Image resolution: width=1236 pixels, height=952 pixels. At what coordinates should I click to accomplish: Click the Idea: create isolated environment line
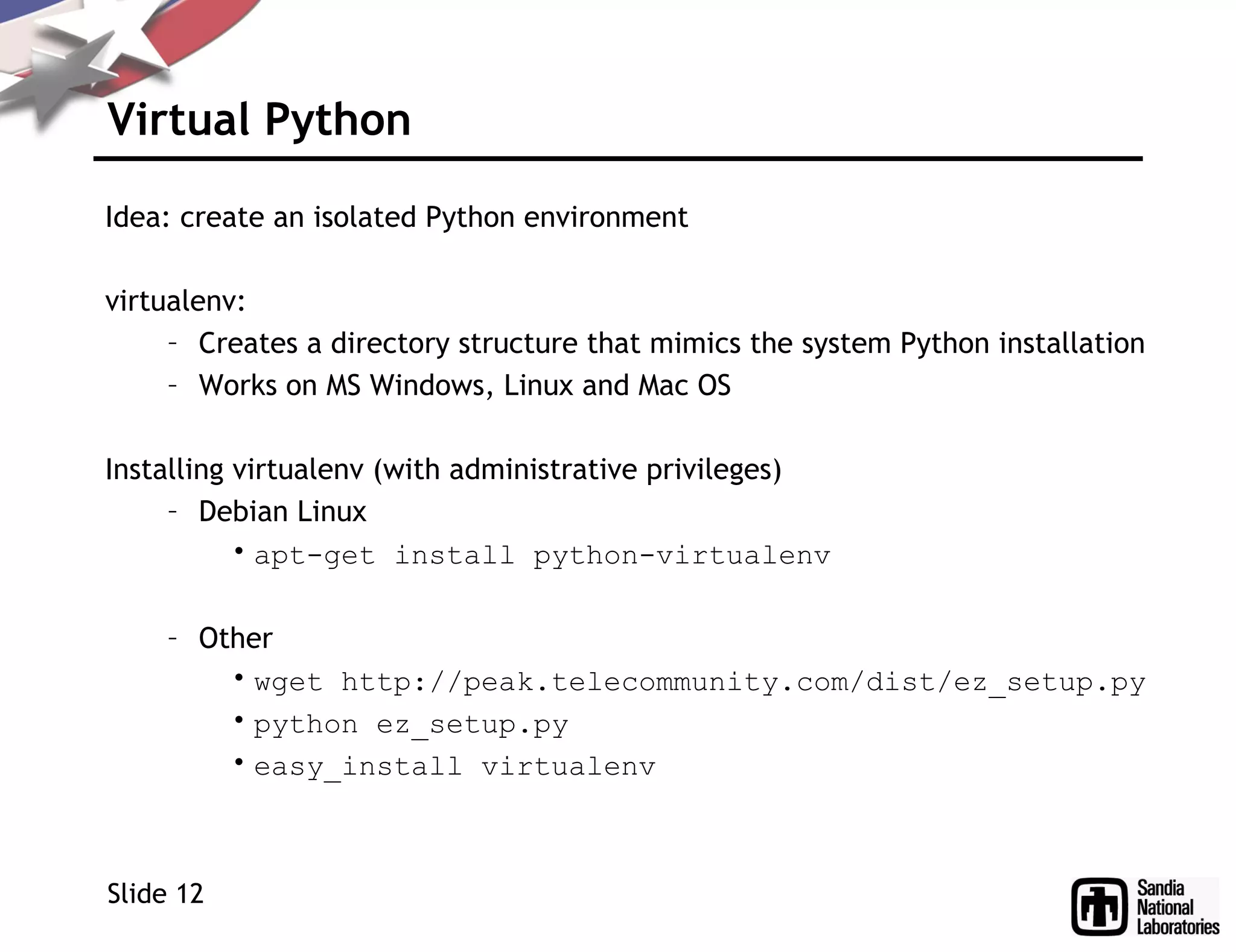(396, 217)
